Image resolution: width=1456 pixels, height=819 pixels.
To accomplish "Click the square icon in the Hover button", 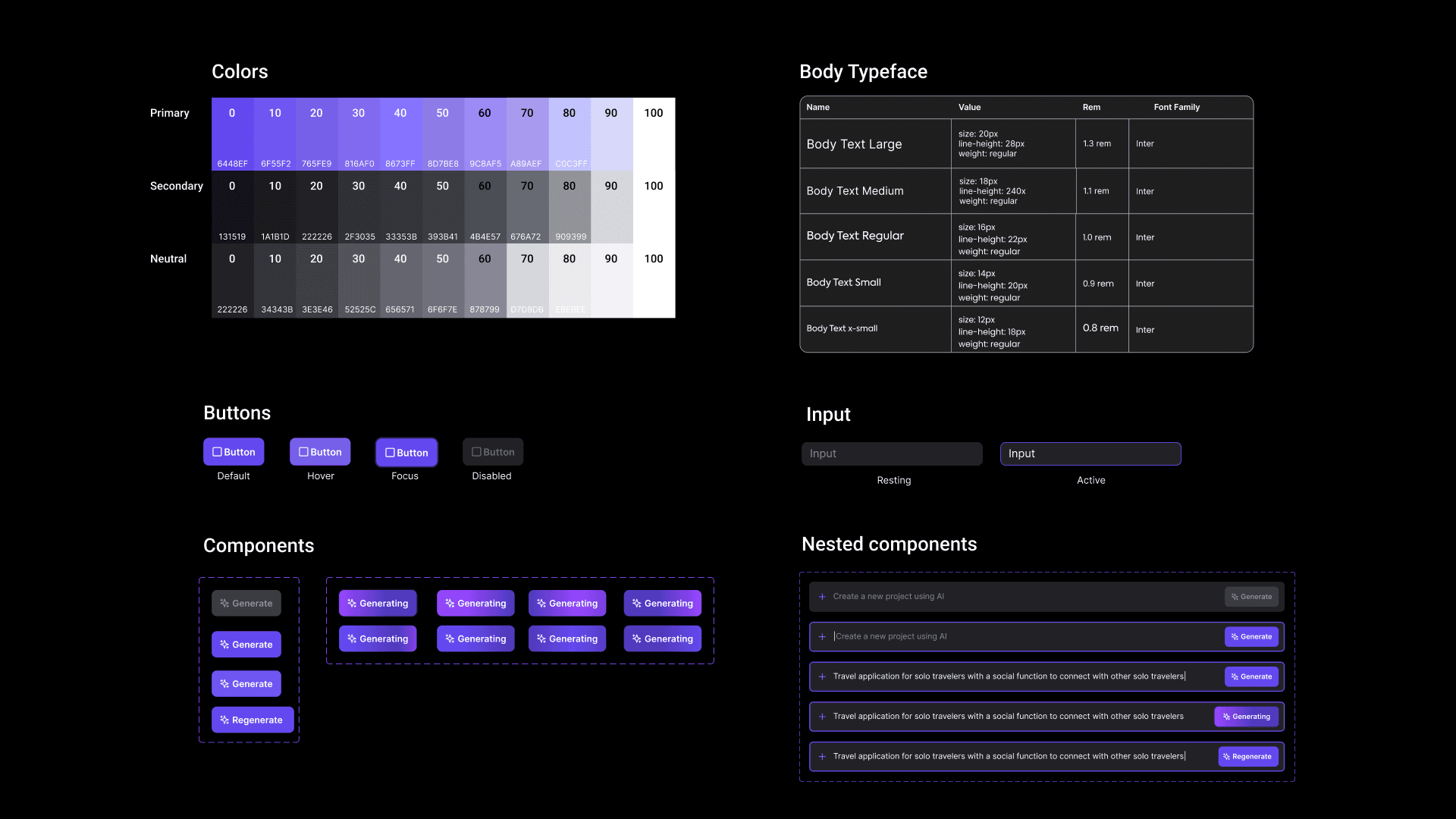I will point(303,452).
